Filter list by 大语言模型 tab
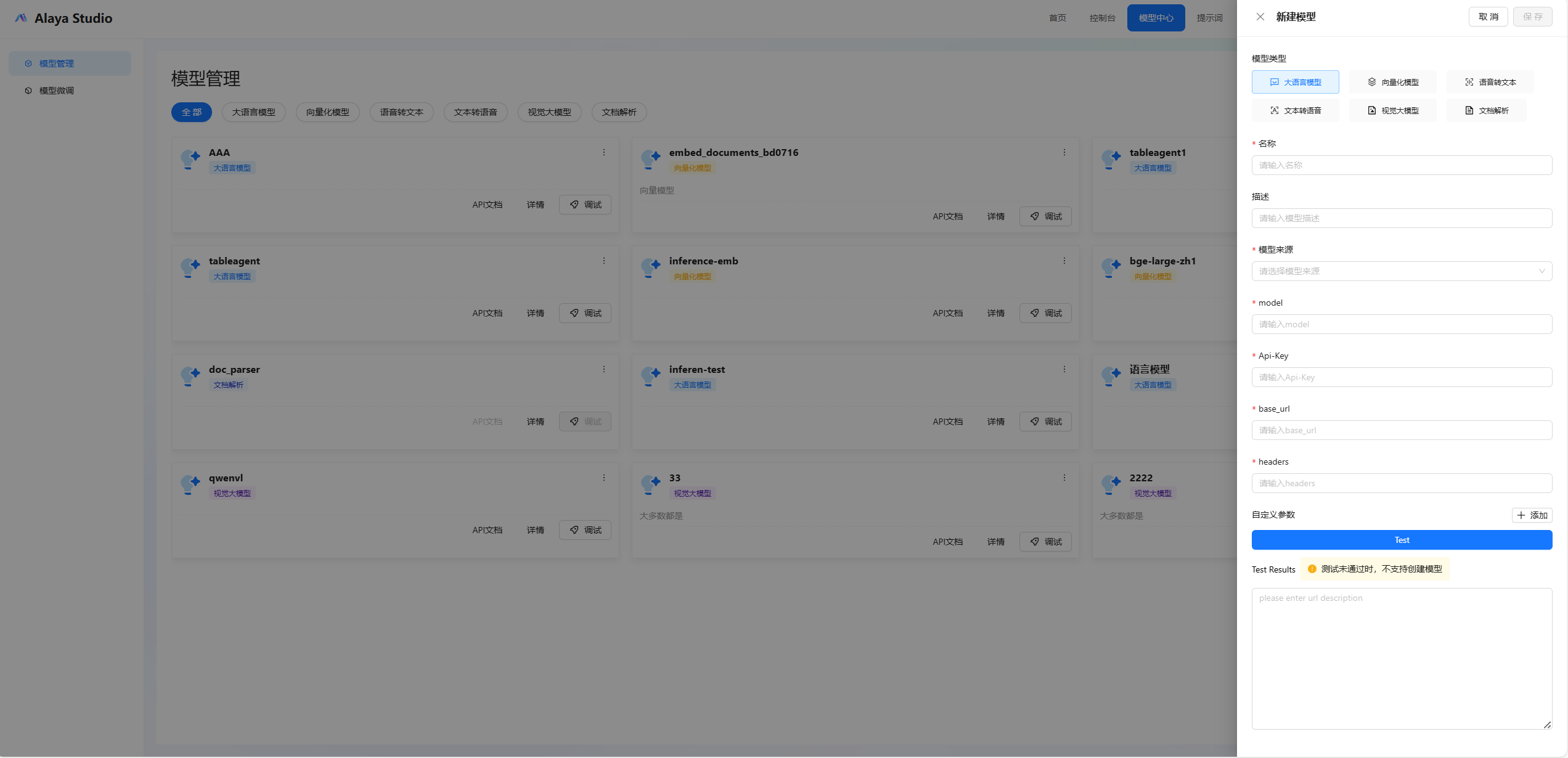The height and width of the screenshot is (758, 1568). [253, 112]
